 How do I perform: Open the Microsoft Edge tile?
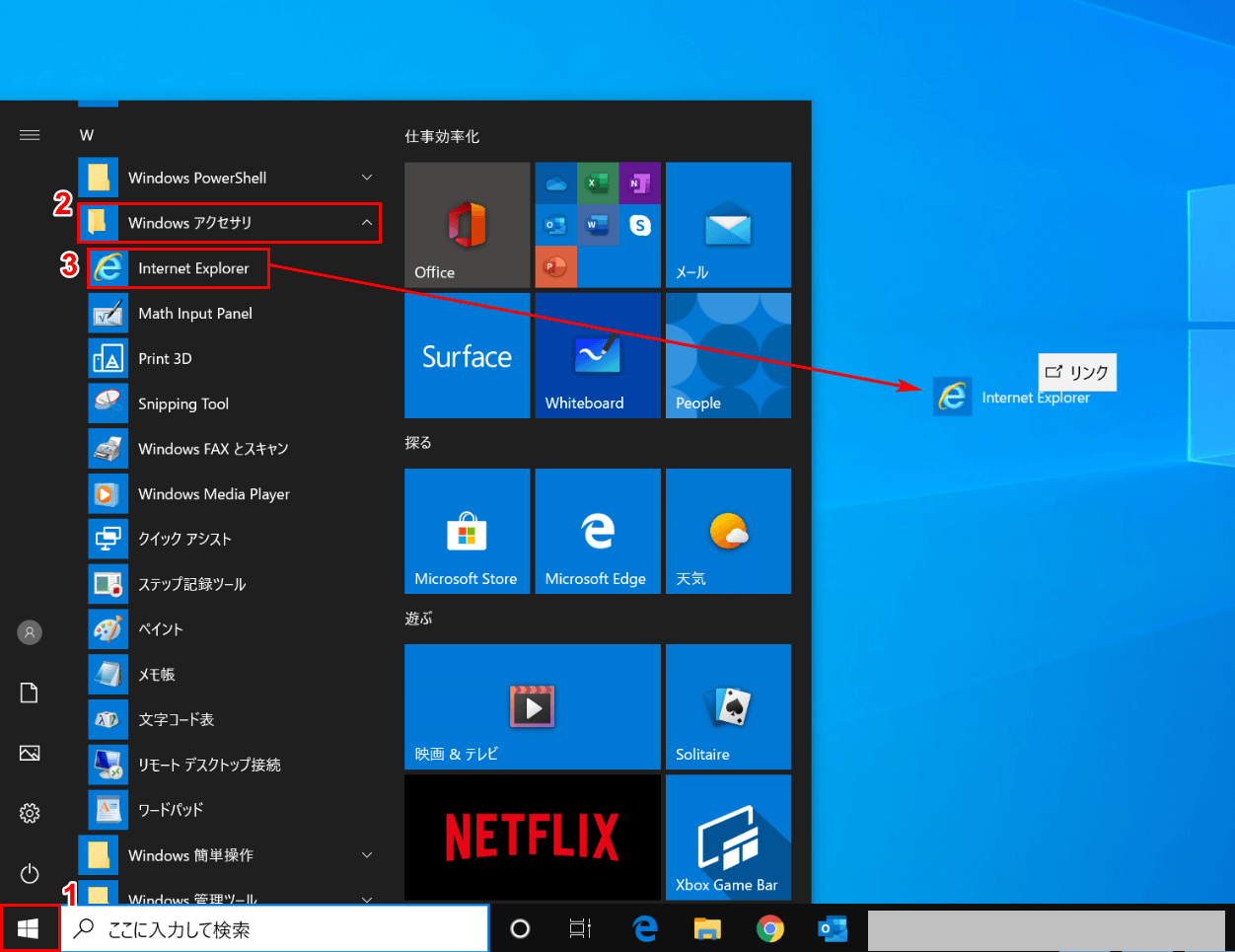(x=598, y=531)
